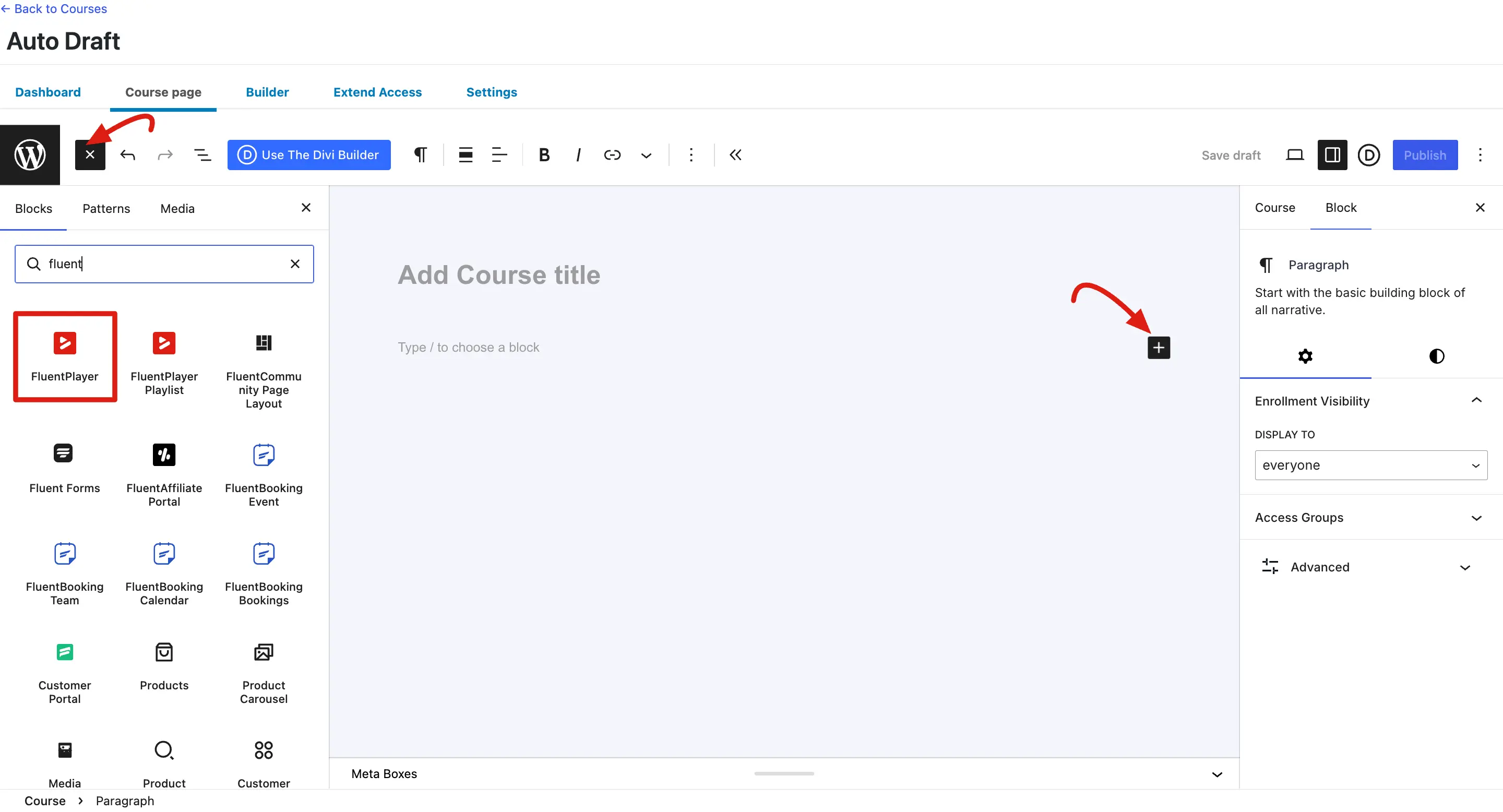Open the block alignment options
Viewport: 1503px width, 812px height.
(x=465, y=154)
